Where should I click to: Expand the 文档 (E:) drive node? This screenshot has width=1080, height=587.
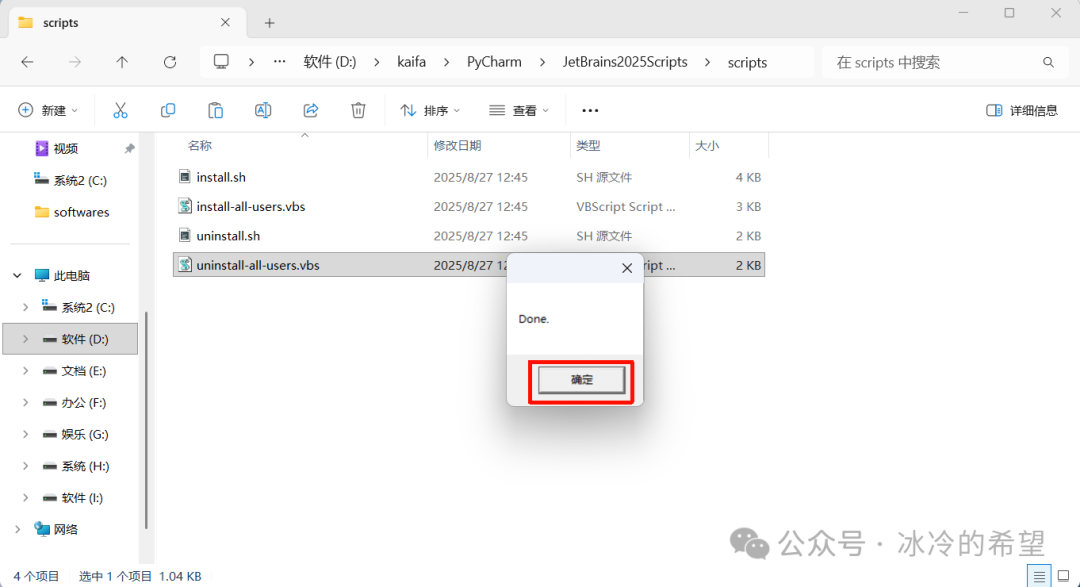click(26, 371)
